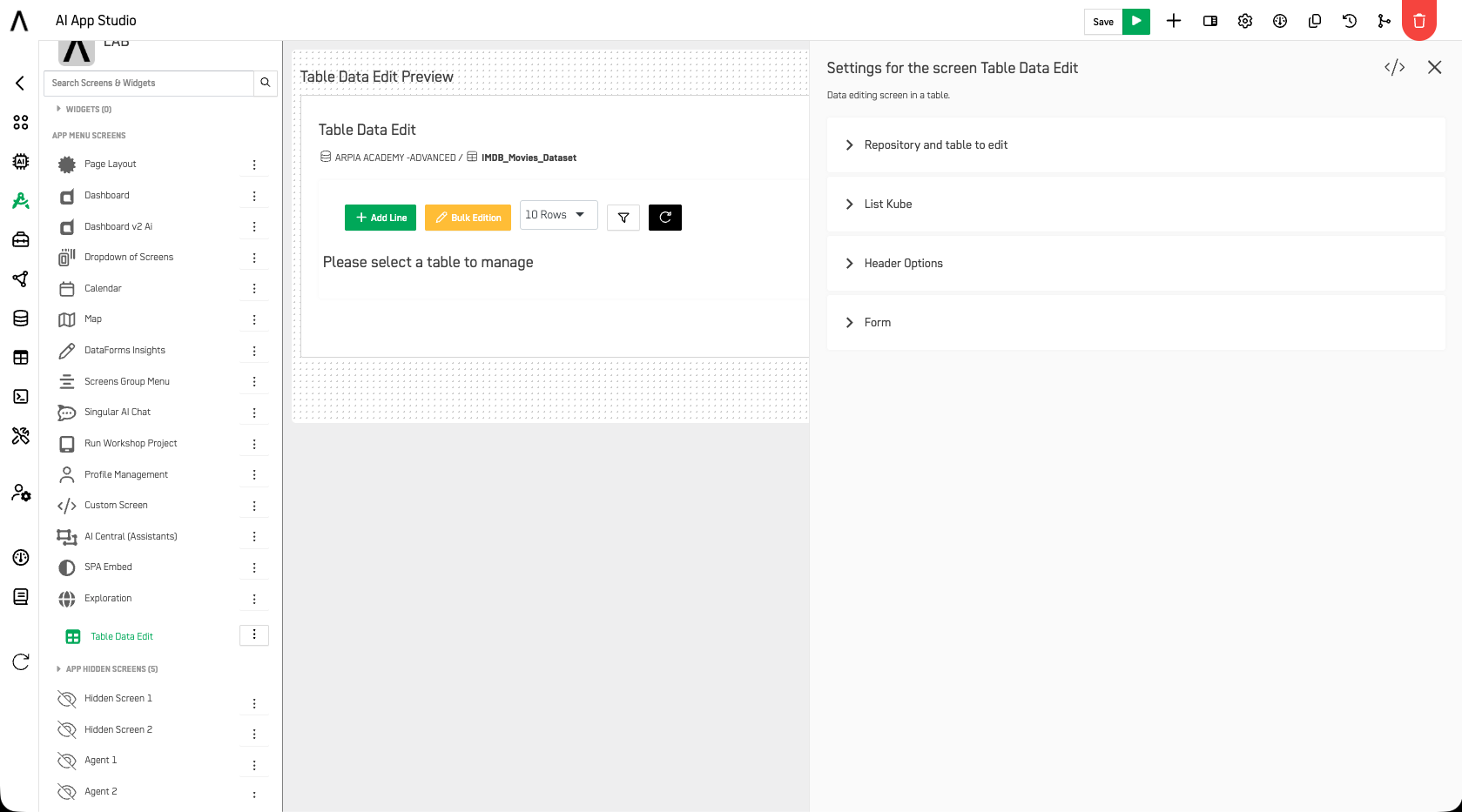1462x812 pixels.
Task: Run the app with green play button
Action: [x=1136, y=22]
